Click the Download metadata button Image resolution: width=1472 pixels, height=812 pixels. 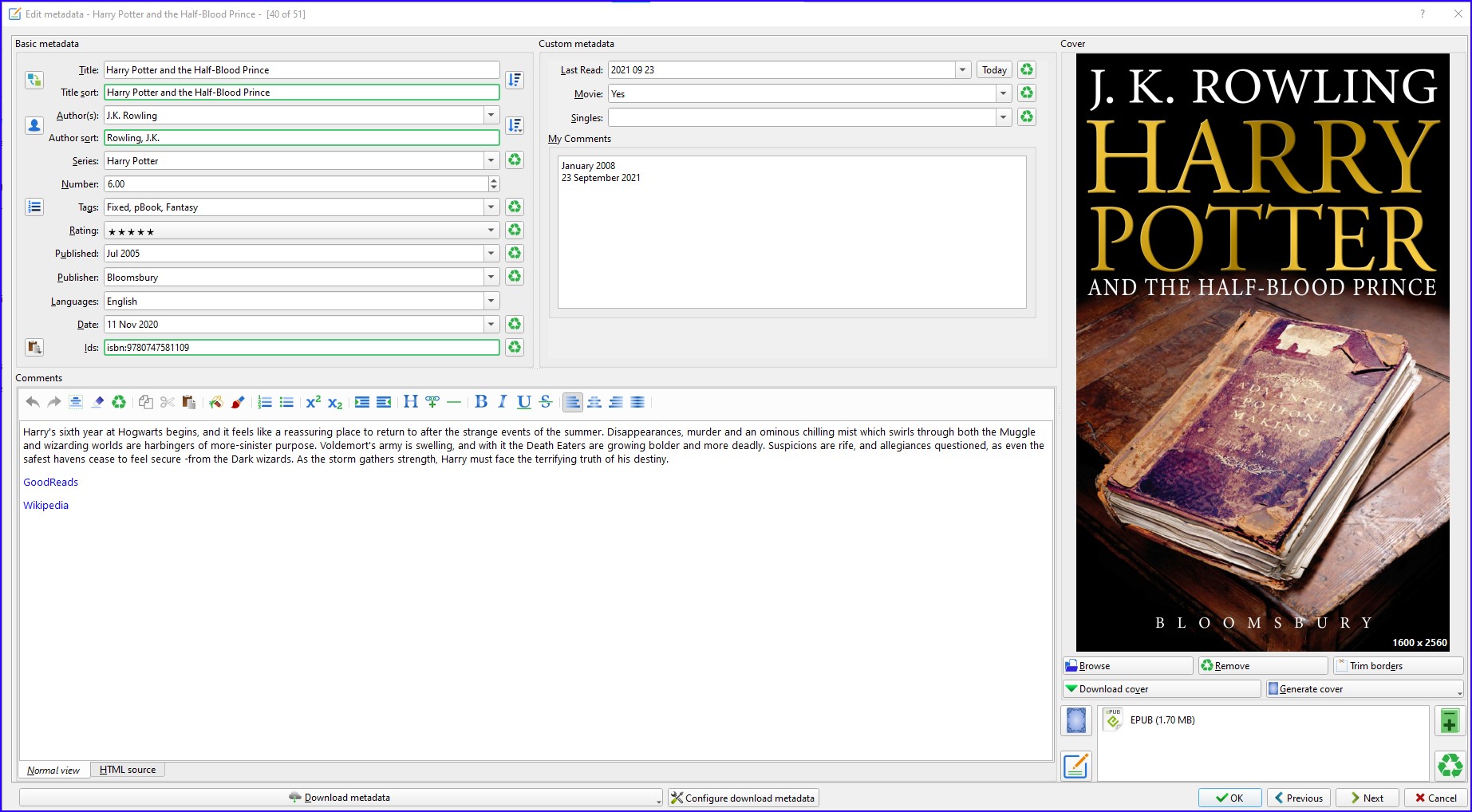tap(341, 798)
